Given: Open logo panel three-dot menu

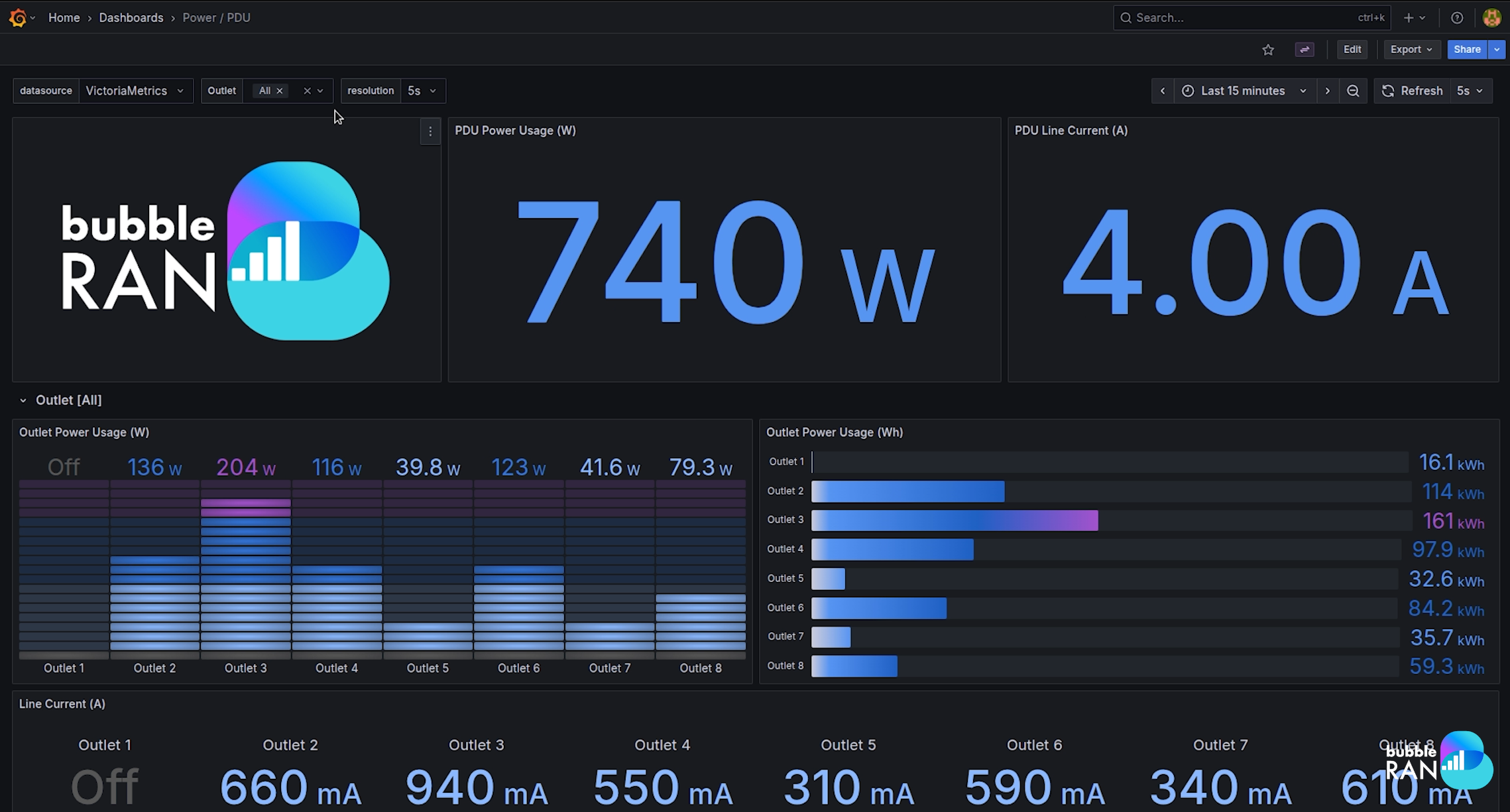Looking at the screenshot, I should click(430, 132).
